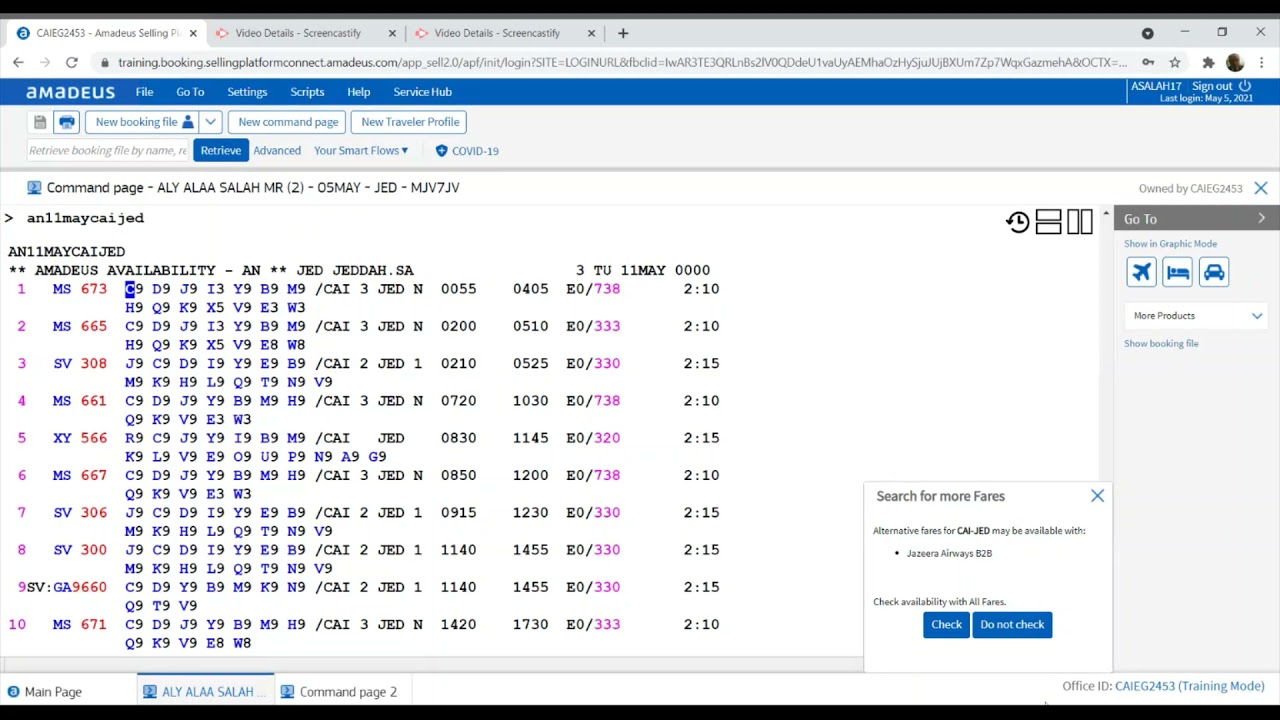Click command line an11maycaijed
1280x720 pixels.
85,218
